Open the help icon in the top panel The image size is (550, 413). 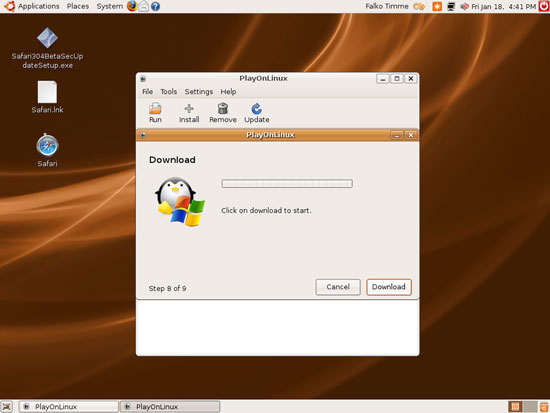point(155,6)
